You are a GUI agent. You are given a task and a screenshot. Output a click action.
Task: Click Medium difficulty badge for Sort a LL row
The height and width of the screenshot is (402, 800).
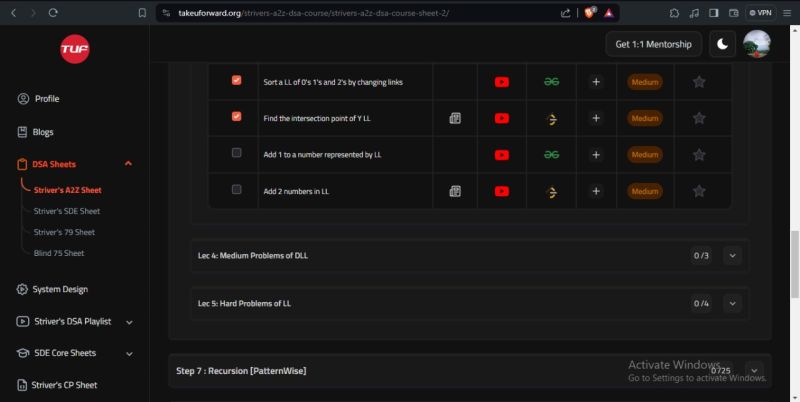click(x=645, y=82)
